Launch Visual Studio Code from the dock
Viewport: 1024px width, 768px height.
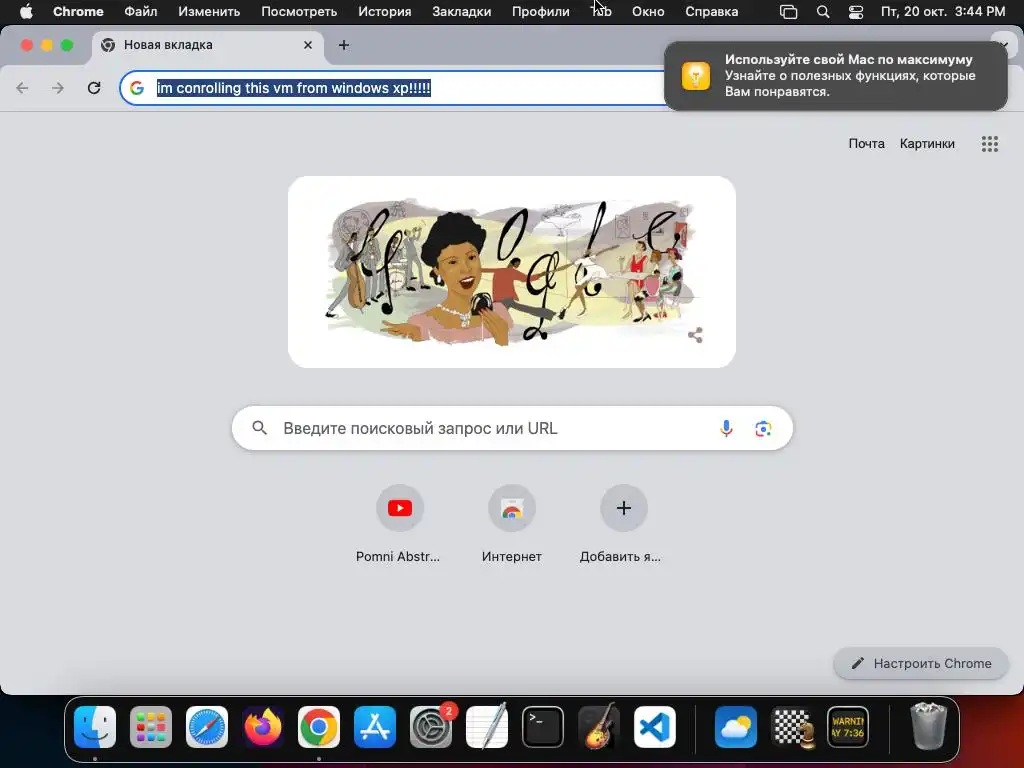click(655, 727)
